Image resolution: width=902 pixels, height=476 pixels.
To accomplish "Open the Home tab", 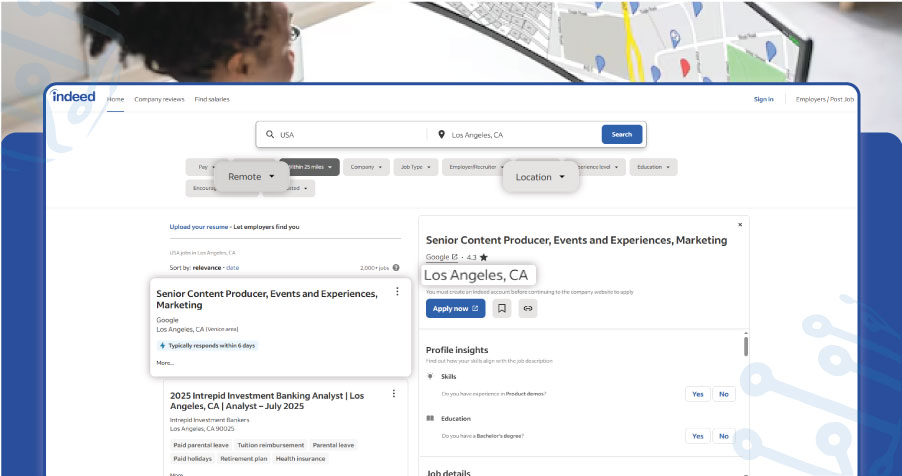I will point(115,100).
